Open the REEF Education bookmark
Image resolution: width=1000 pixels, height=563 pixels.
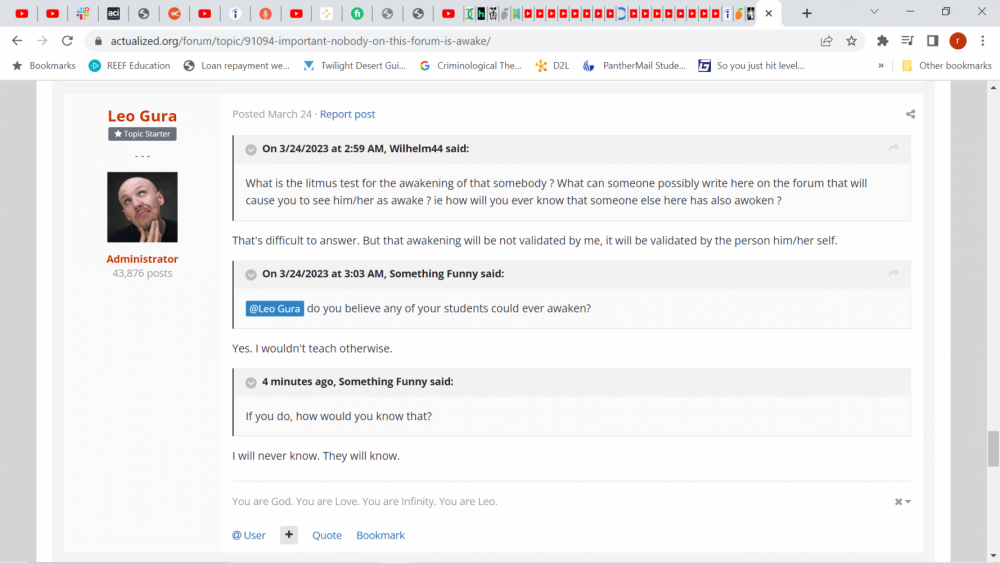tap(129, 66)
